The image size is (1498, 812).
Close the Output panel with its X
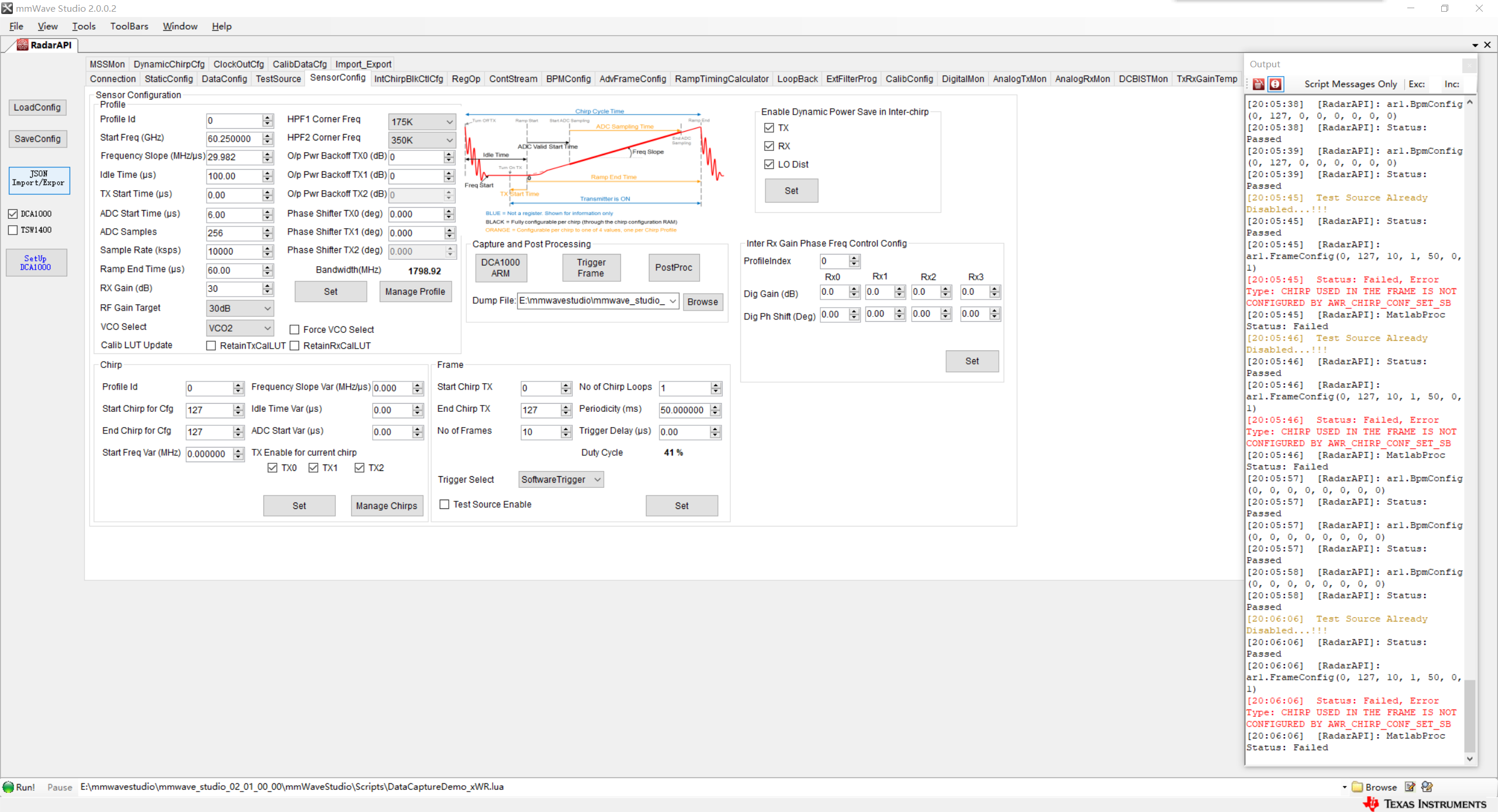[1469, 64]
